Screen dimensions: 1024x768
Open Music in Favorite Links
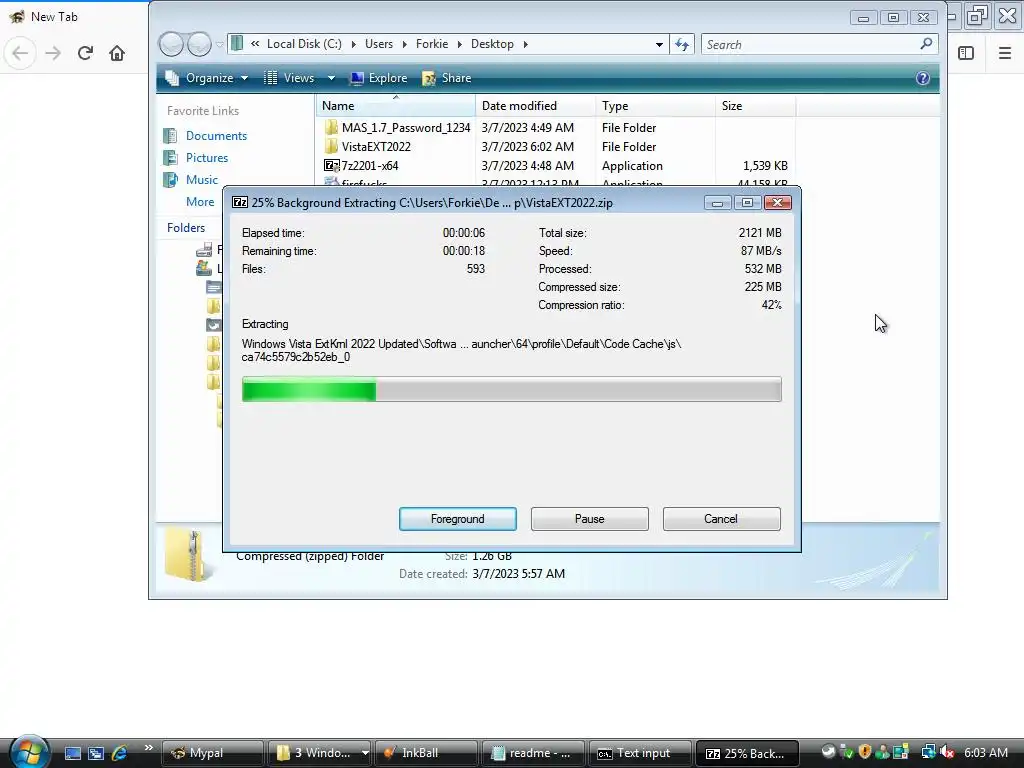click(202, 180)
